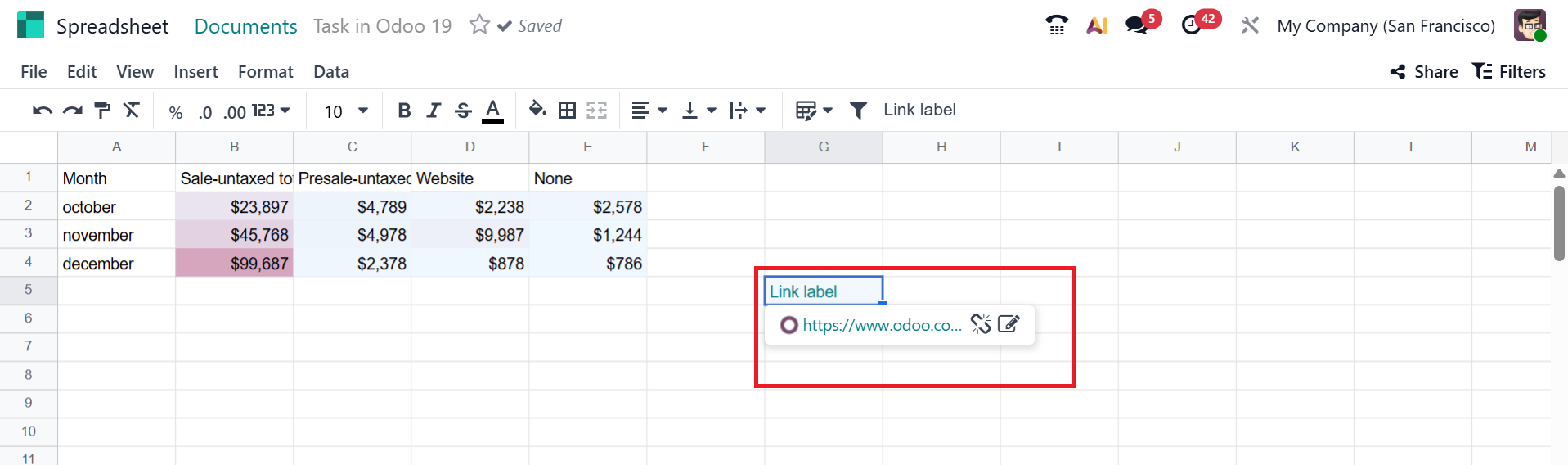Viewport: 1568px width, 465px height.
Task: Open the odoo.com link in popup
Action: point(882,325)
